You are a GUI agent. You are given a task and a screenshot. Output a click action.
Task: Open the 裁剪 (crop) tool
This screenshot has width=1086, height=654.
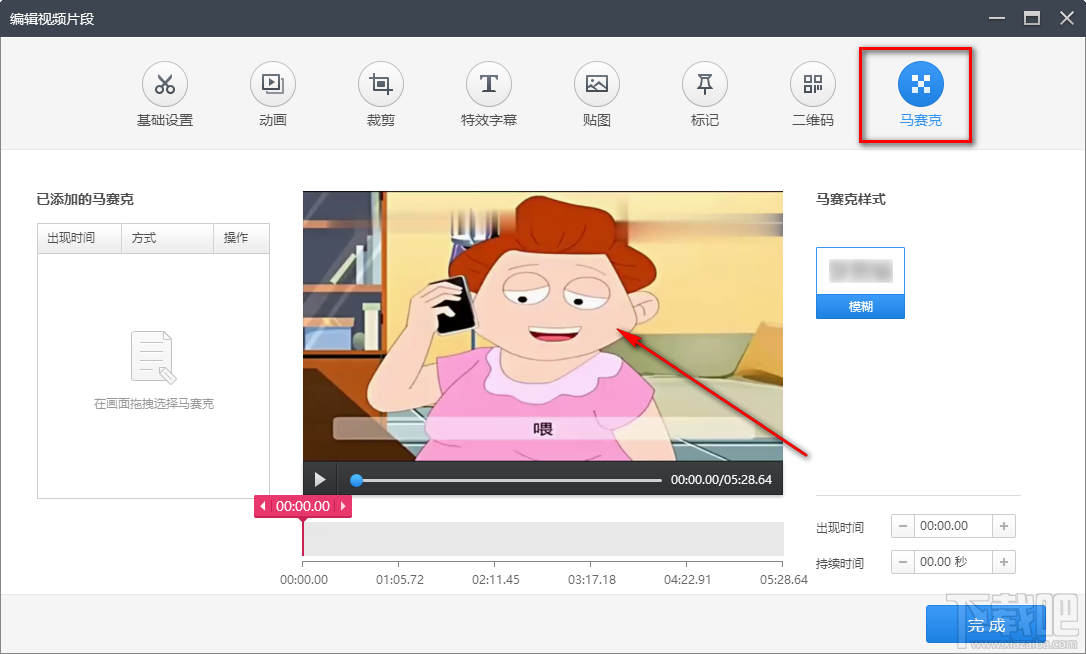[x=380, y=95]
